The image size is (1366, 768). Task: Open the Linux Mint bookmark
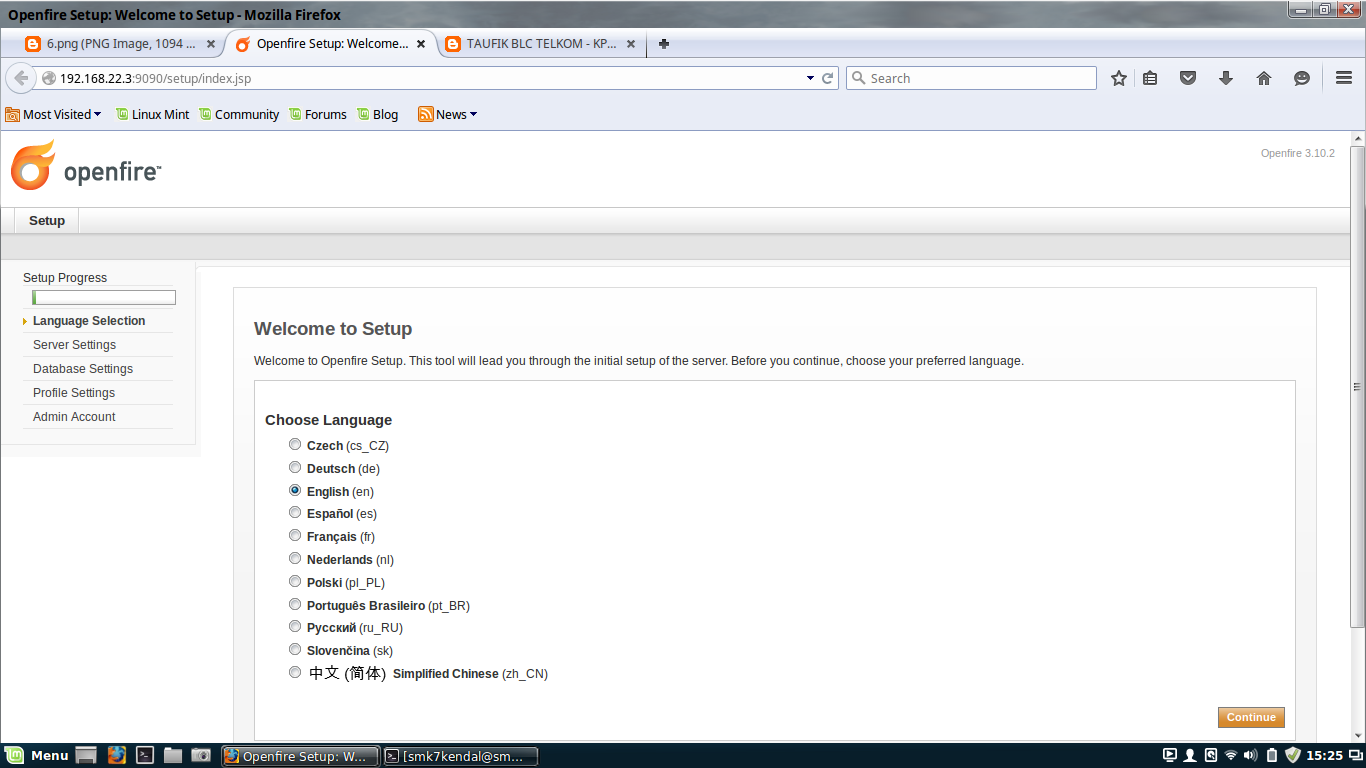point(152,114)
